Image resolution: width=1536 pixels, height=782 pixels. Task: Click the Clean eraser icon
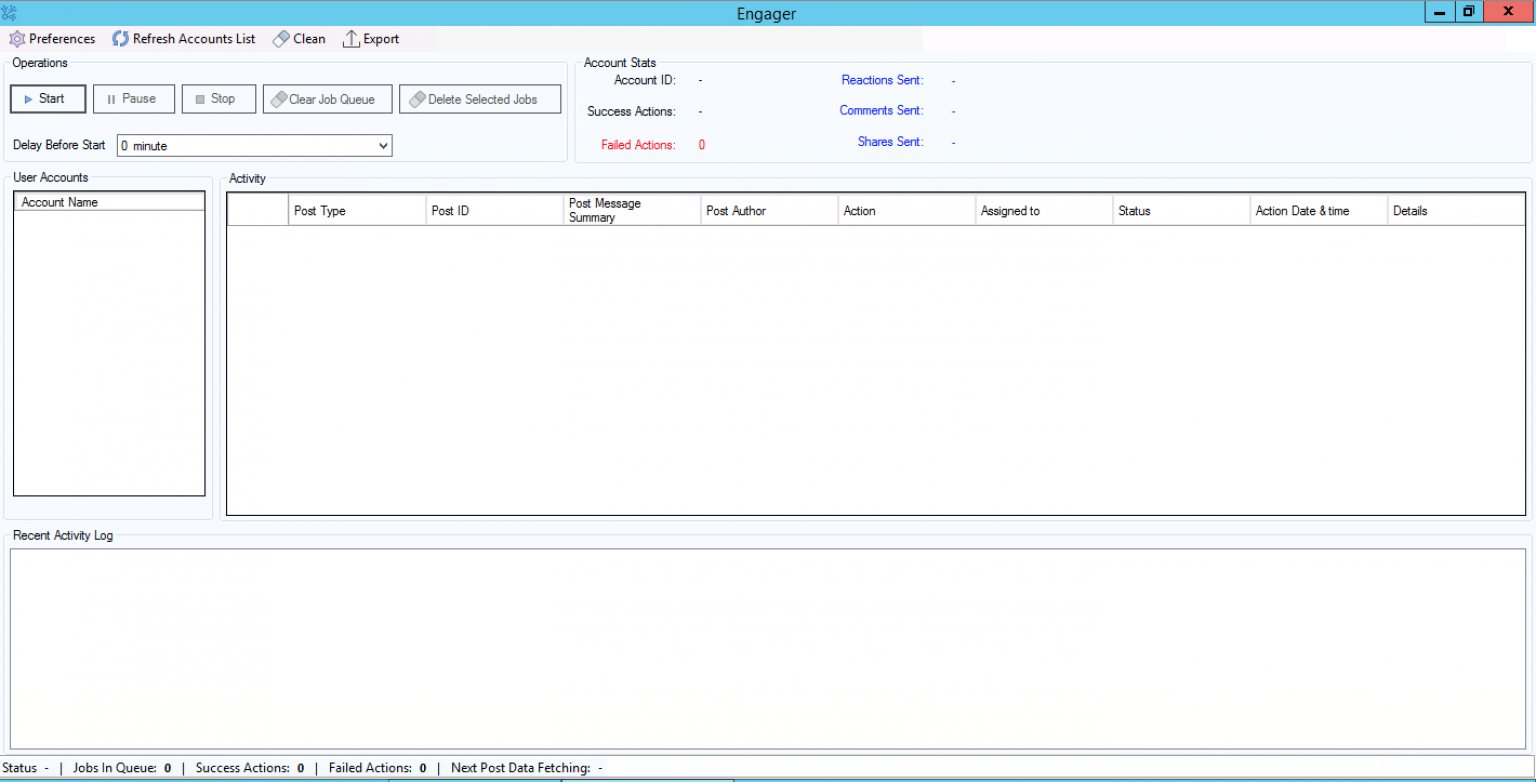coord(281,39)
